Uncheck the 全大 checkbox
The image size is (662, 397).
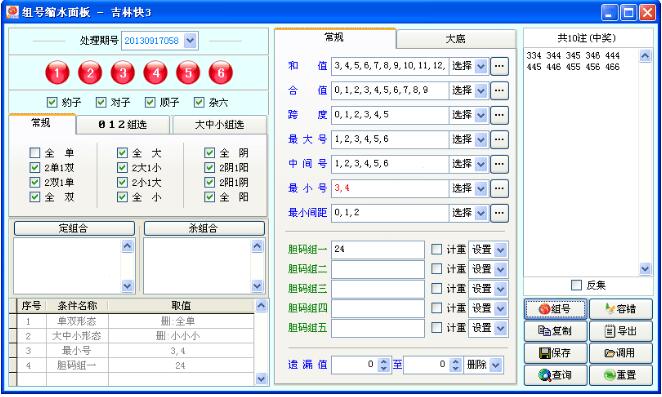[122, 152]
